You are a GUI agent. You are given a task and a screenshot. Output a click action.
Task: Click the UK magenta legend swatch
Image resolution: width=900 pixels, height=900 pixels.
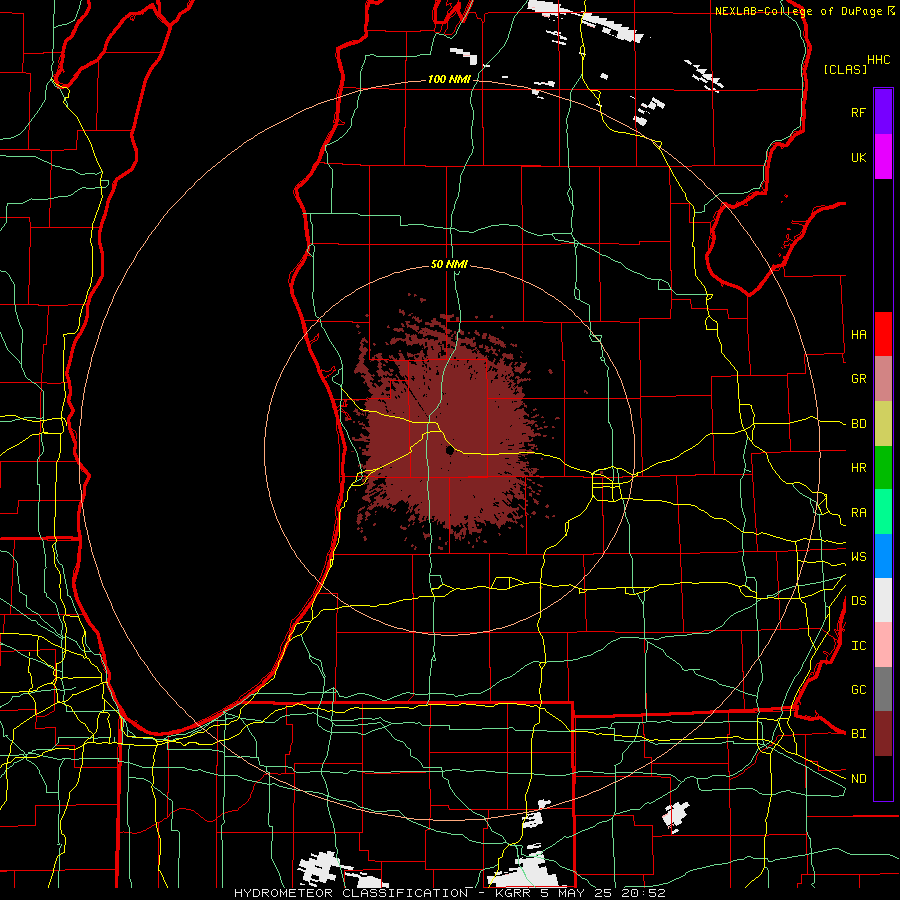pos(883,157)
